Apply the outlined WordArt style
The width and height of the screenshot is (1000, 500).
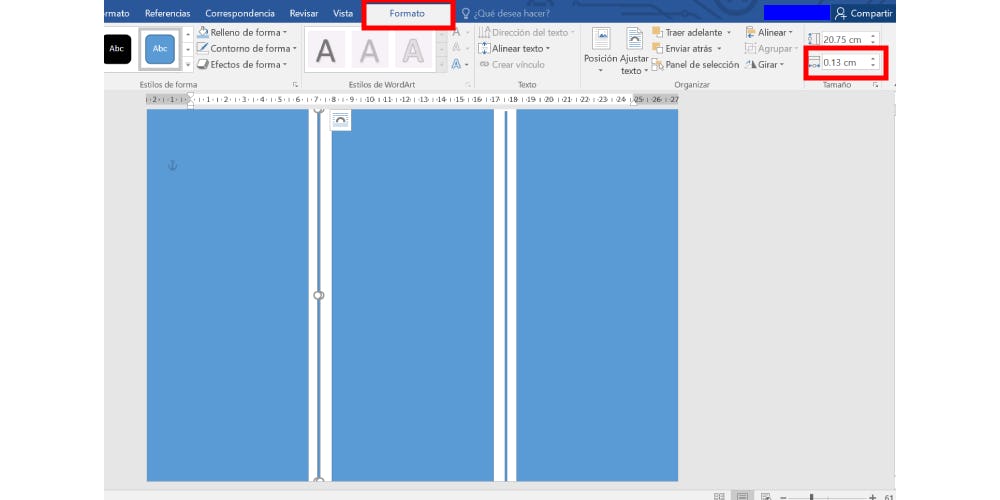click(413, 50)
